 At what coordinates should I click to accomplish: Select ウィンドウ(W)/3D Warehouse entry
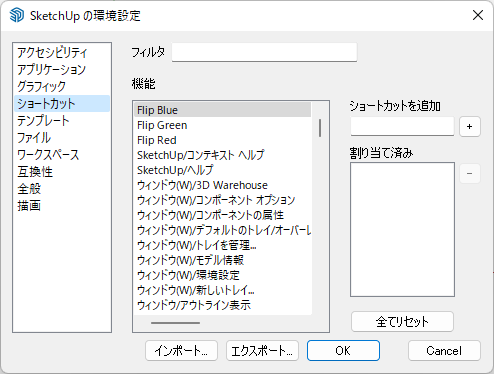(222, 185)
